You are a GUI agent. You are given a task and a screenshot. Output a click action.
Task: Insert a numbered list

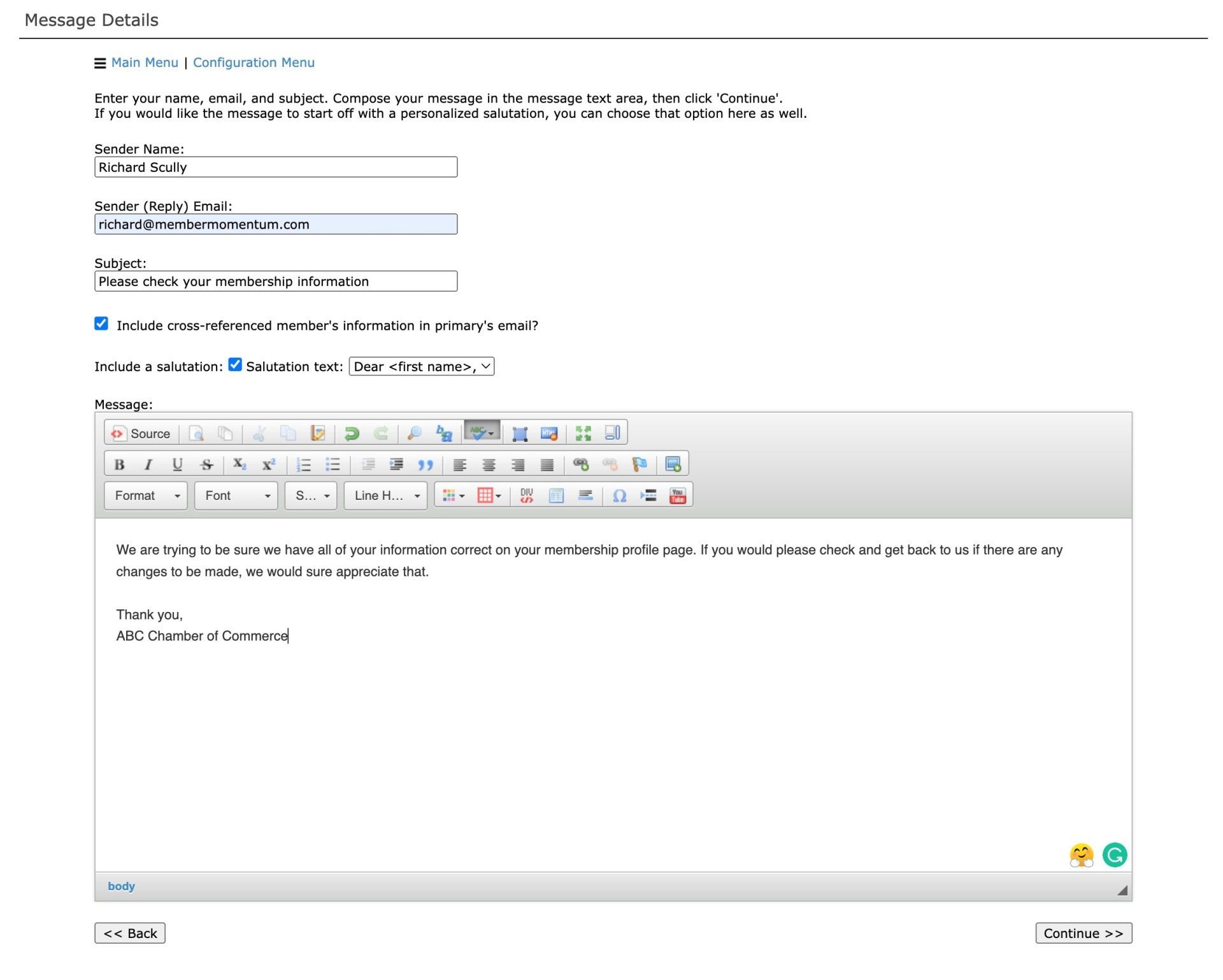303,464
